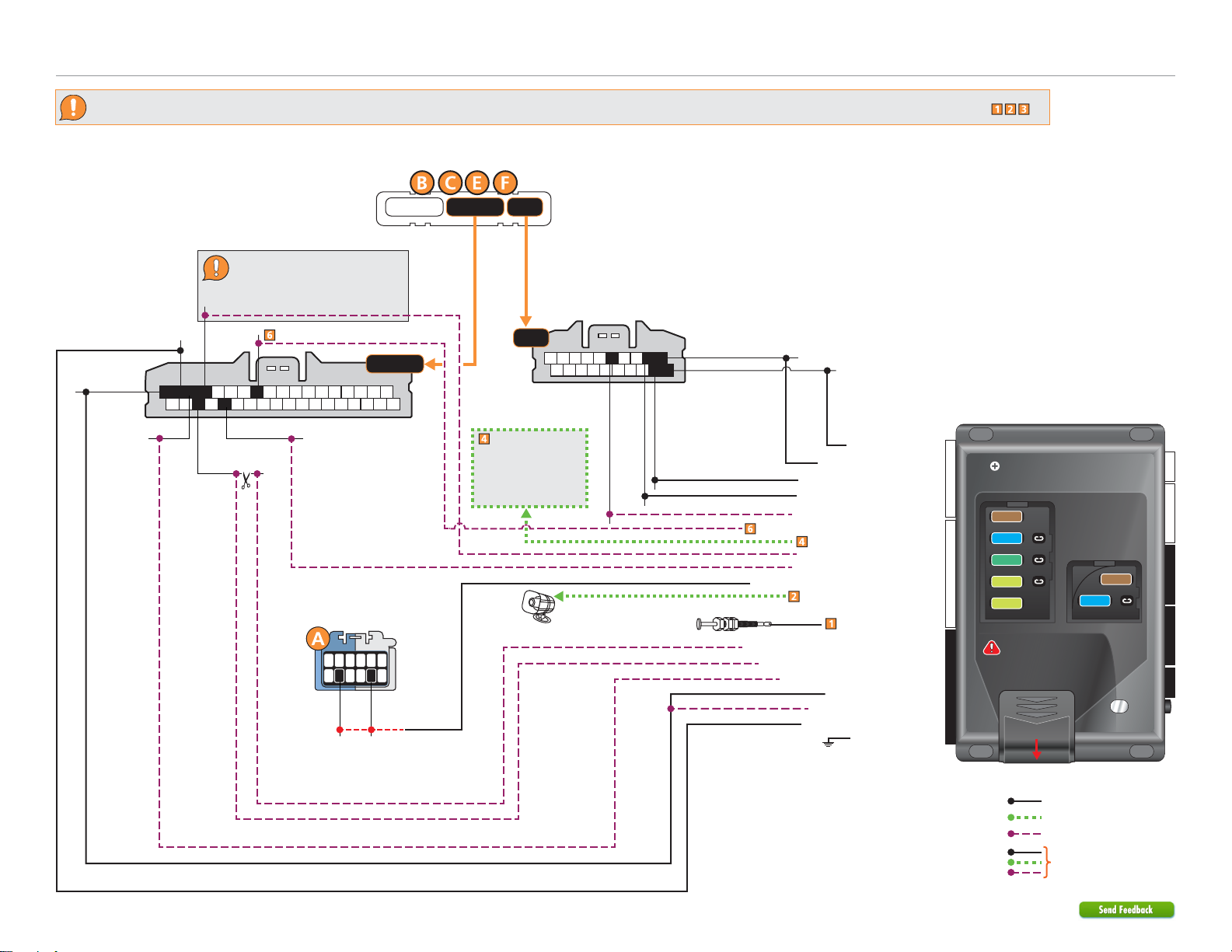Image resolution: width=1232 pixels, height=952 pixels.
Task: Click note marker 1 next to the pin switch
Action: 831,623
